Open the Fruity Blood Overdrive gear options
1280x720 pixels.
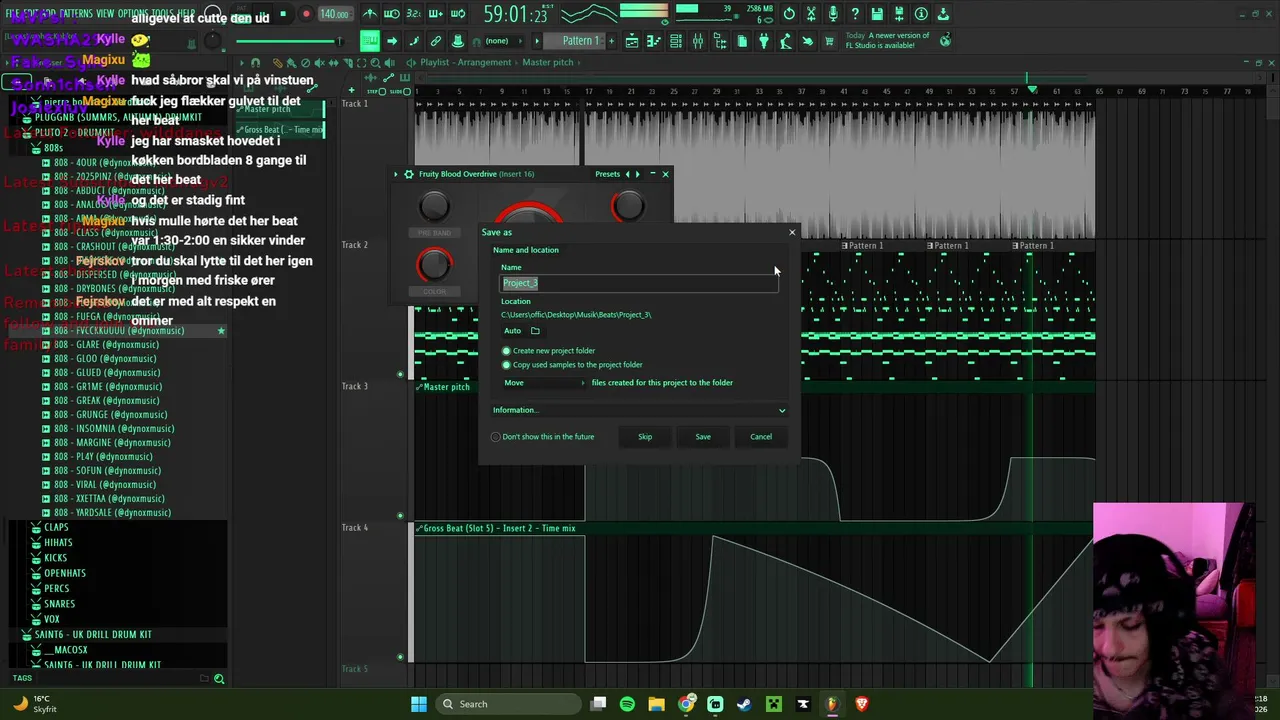(x=408, y=174)
